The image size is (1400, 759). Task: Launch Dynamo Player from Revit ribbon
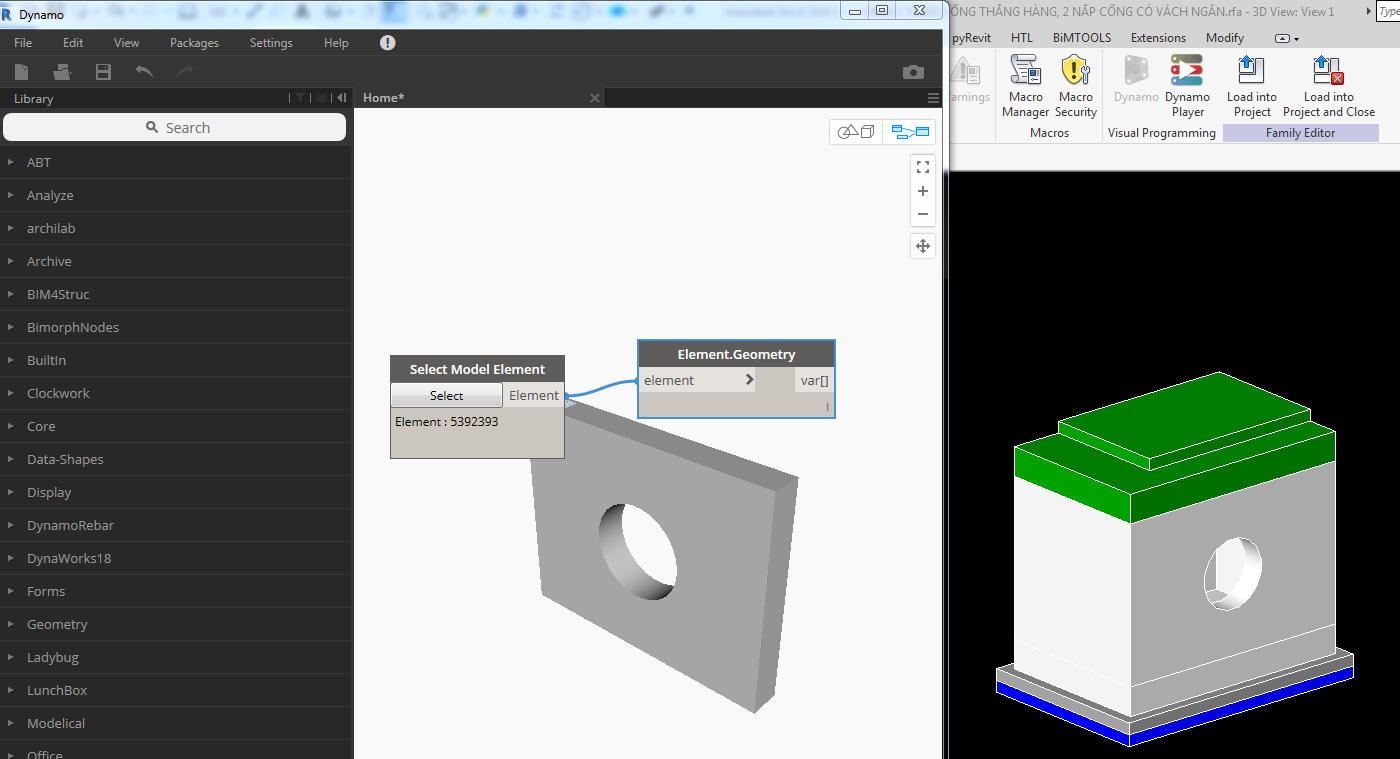[x=1187, y=85]
